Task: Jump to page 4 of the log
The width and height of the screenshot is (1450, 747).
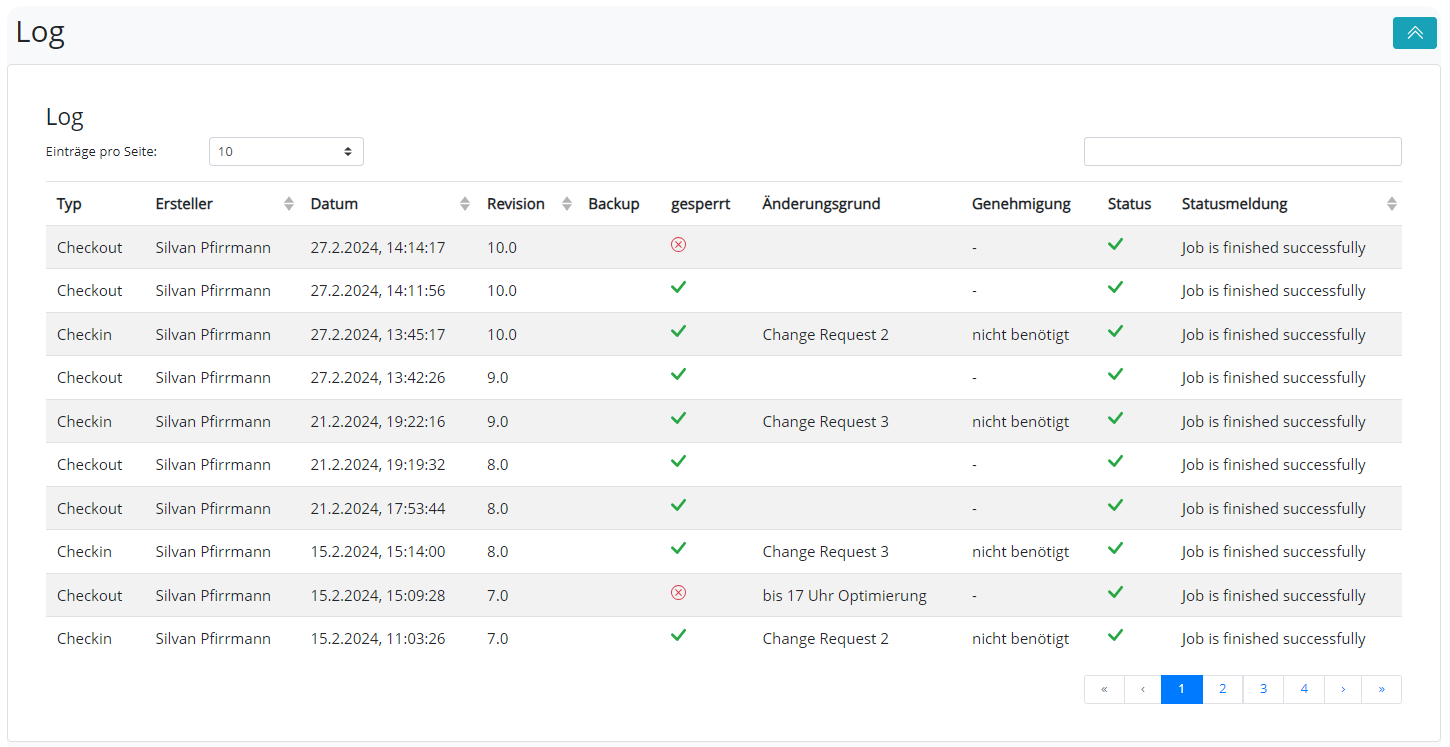Action: [x=1304, y=689]
